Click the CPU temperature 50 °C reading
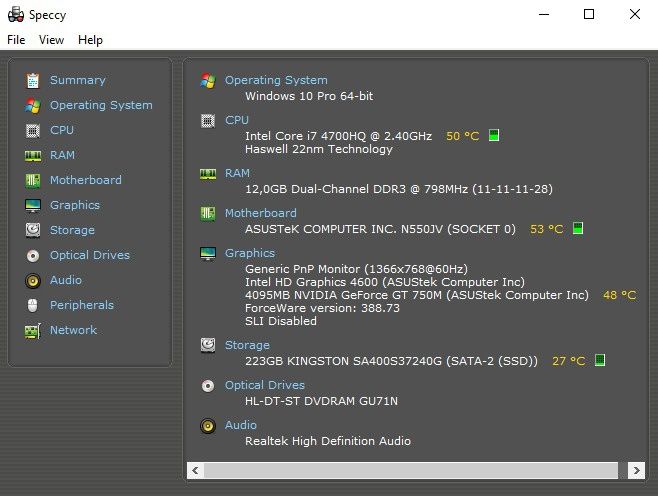This screenshot has width=658, height=496. (x=462, y=136)
